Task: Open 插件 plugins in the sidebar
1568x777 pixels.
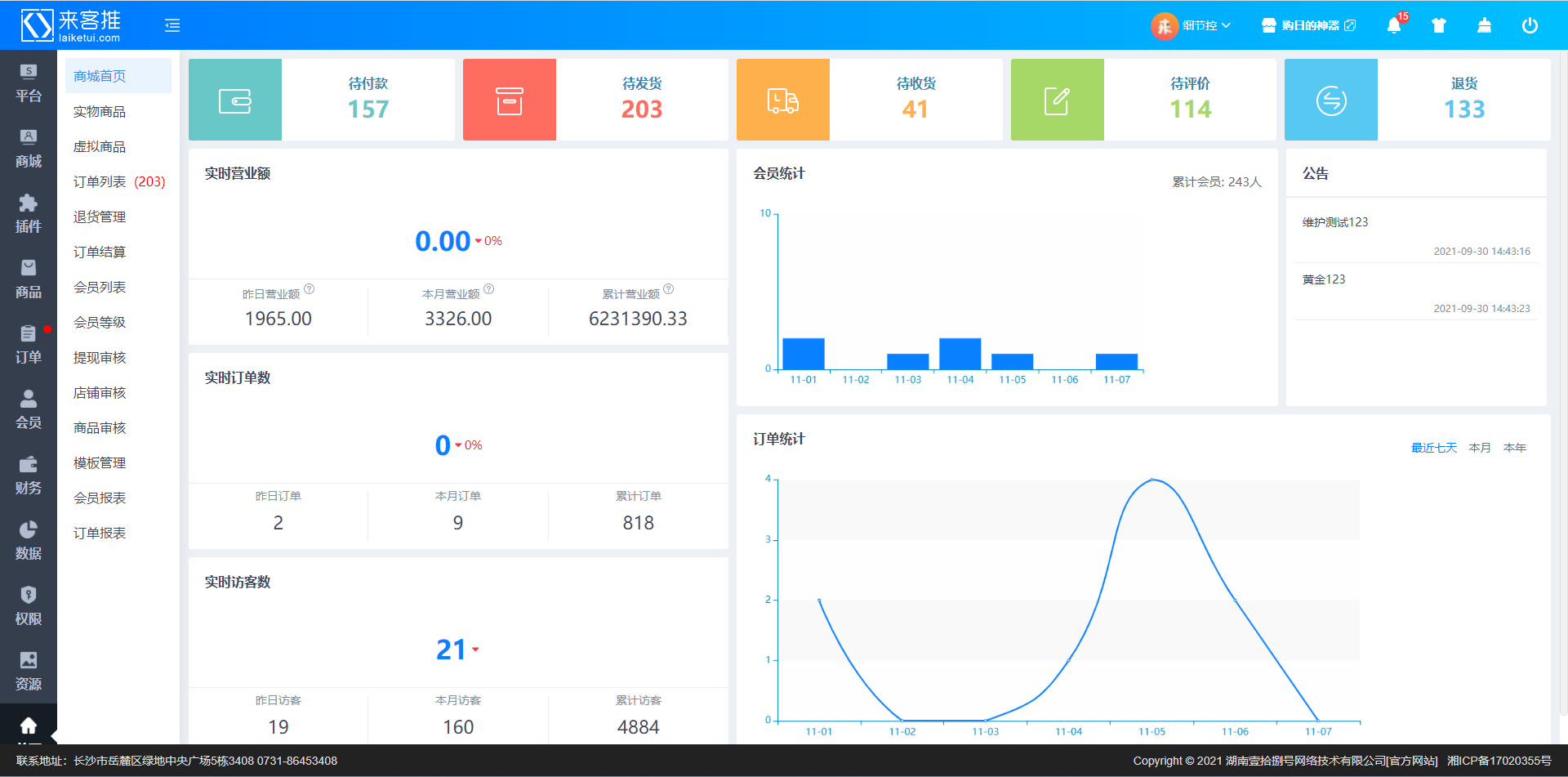Action: pyautogui.click(x=29, y=214)
